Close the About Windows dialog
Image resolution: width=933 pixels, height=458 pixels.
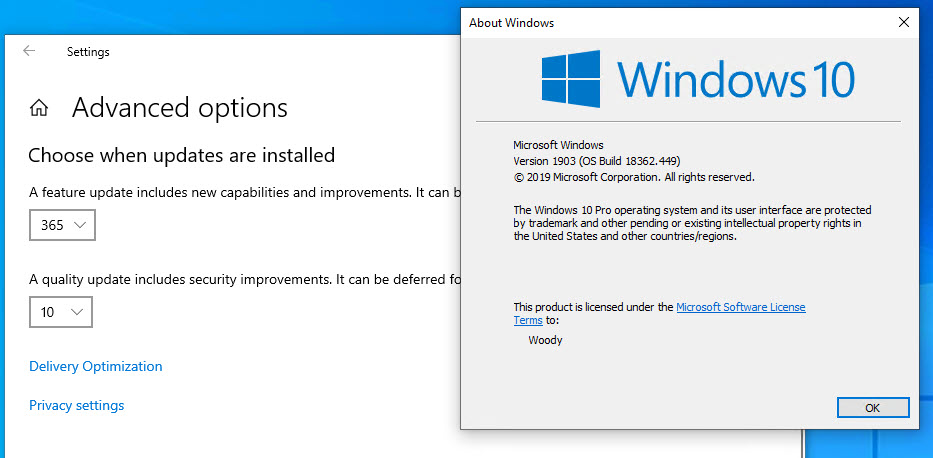click(904, 22)
